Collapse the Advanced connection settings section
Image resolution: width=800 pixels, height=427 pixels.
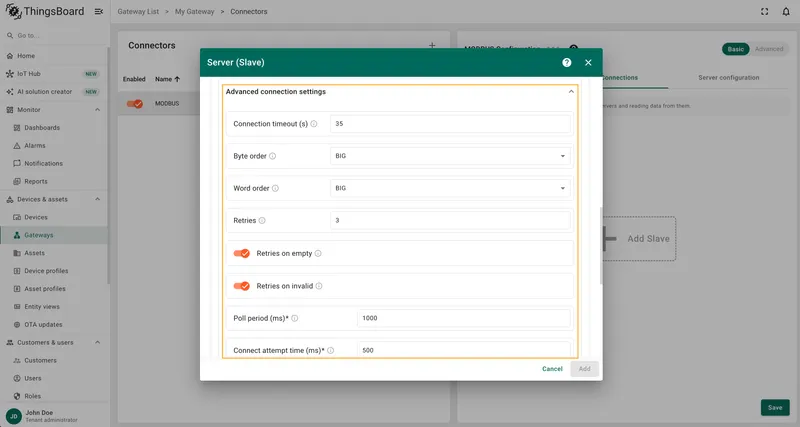(x=571, y=92)
